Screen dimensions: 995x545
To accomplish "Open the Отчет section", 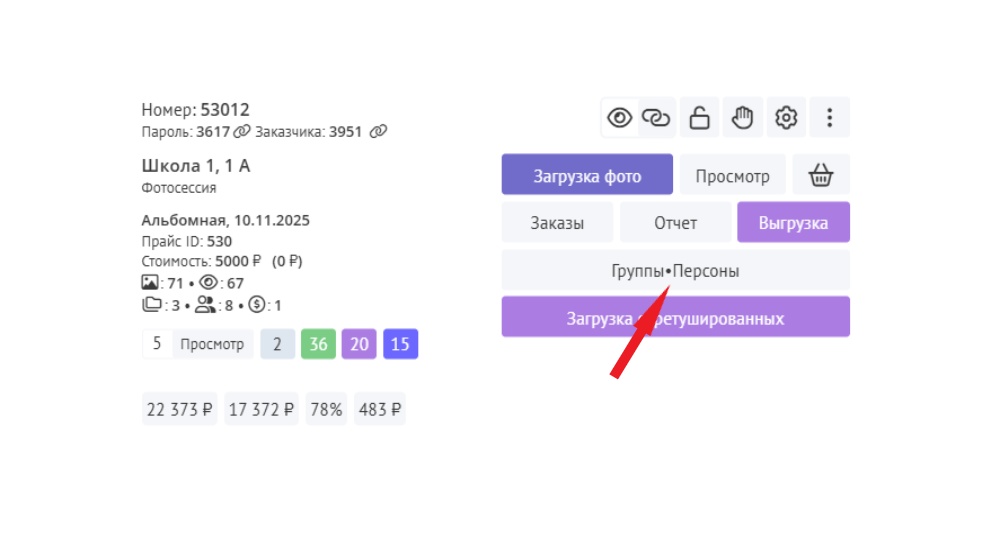I will (676, 223).
